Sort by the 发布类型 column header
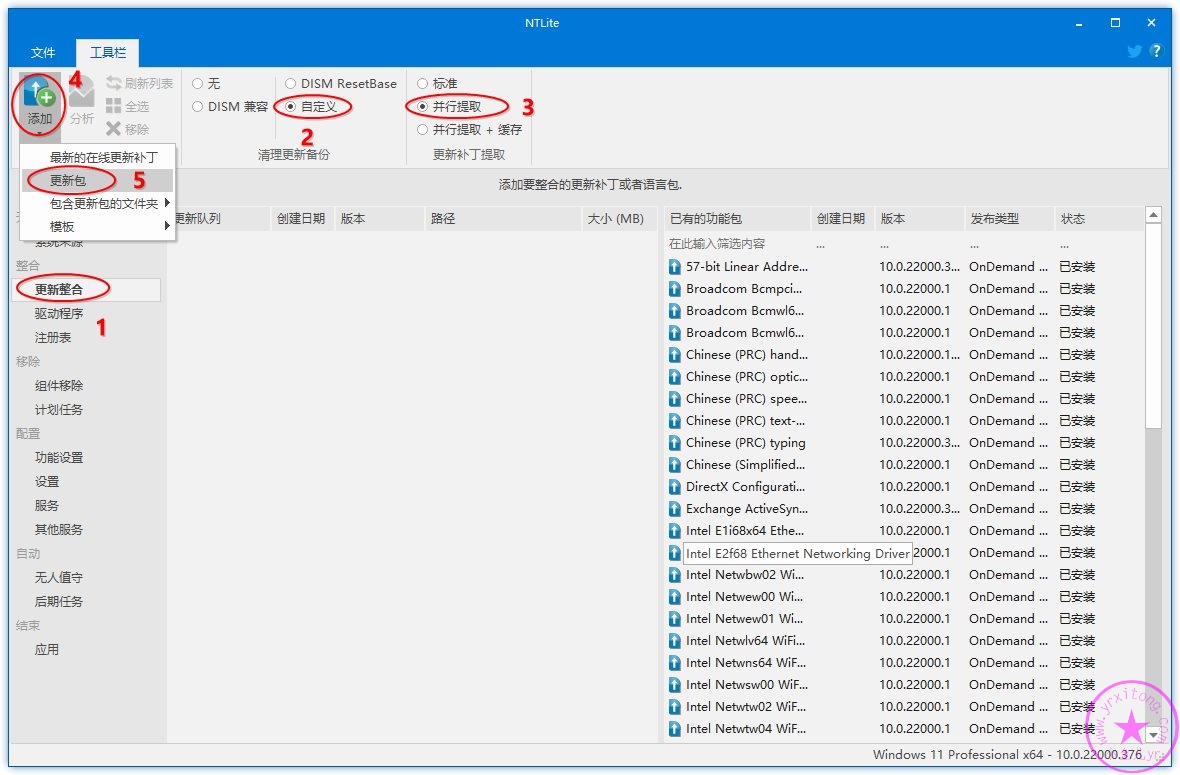This screenshot has width=1180, height=775. [x=1009, y=219]
